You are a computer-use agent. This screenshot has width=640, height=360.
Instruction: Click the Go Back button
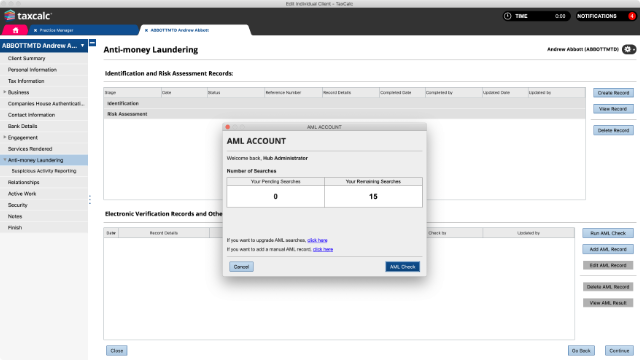coord(581,351)
